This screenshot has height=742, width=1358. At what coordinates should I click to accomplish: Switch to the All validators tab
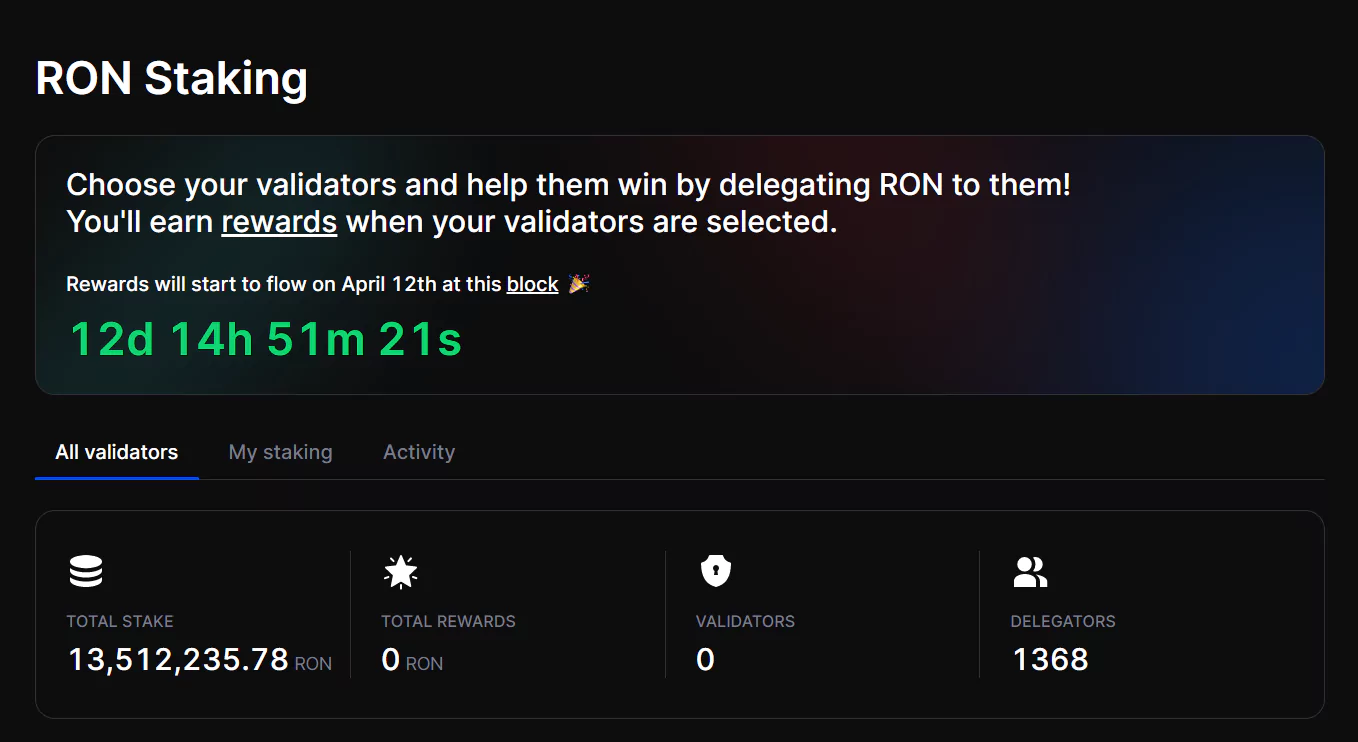tap(117, 452)
